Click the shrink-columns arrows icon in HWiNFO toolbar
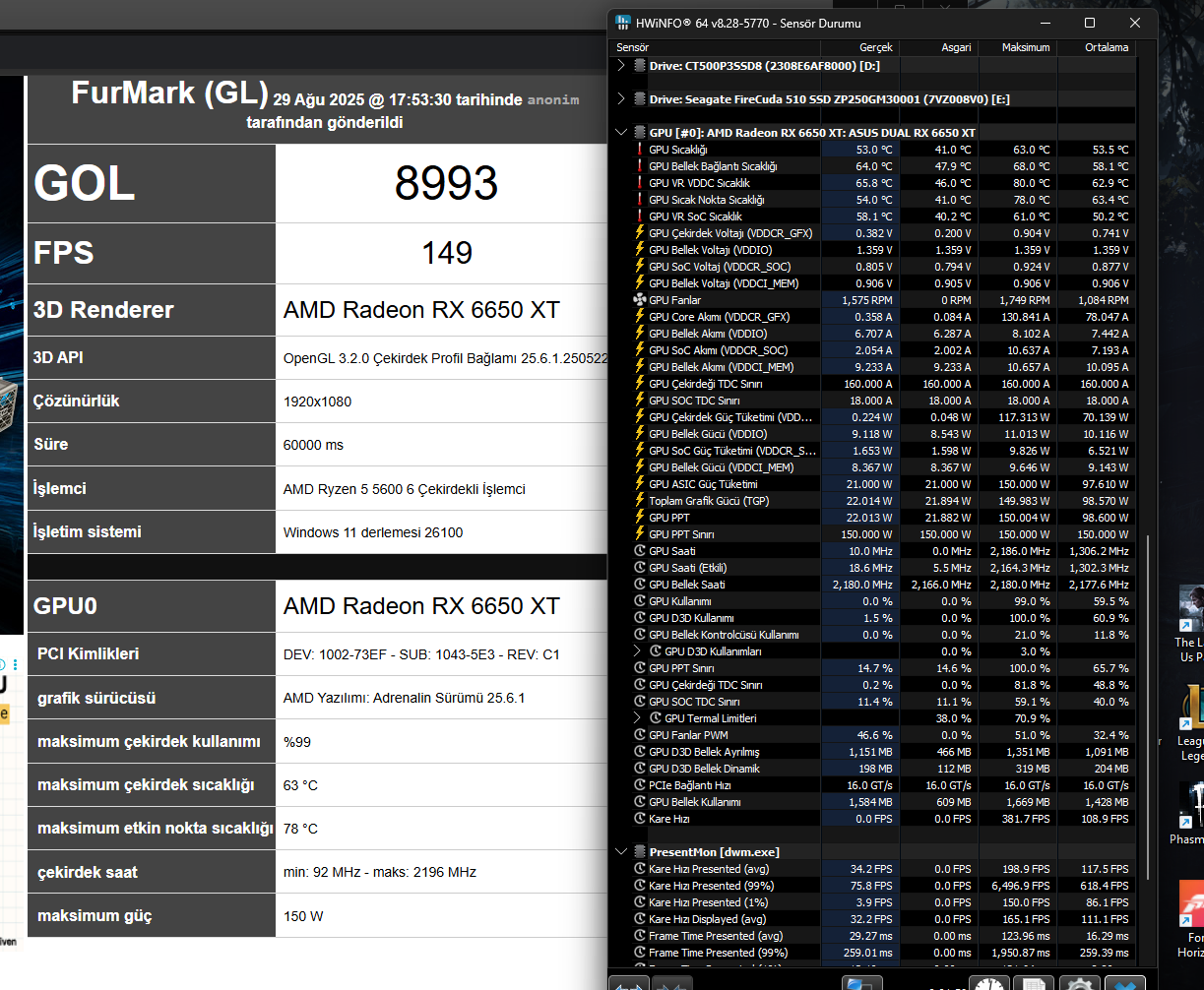 (x=673, y=983)
